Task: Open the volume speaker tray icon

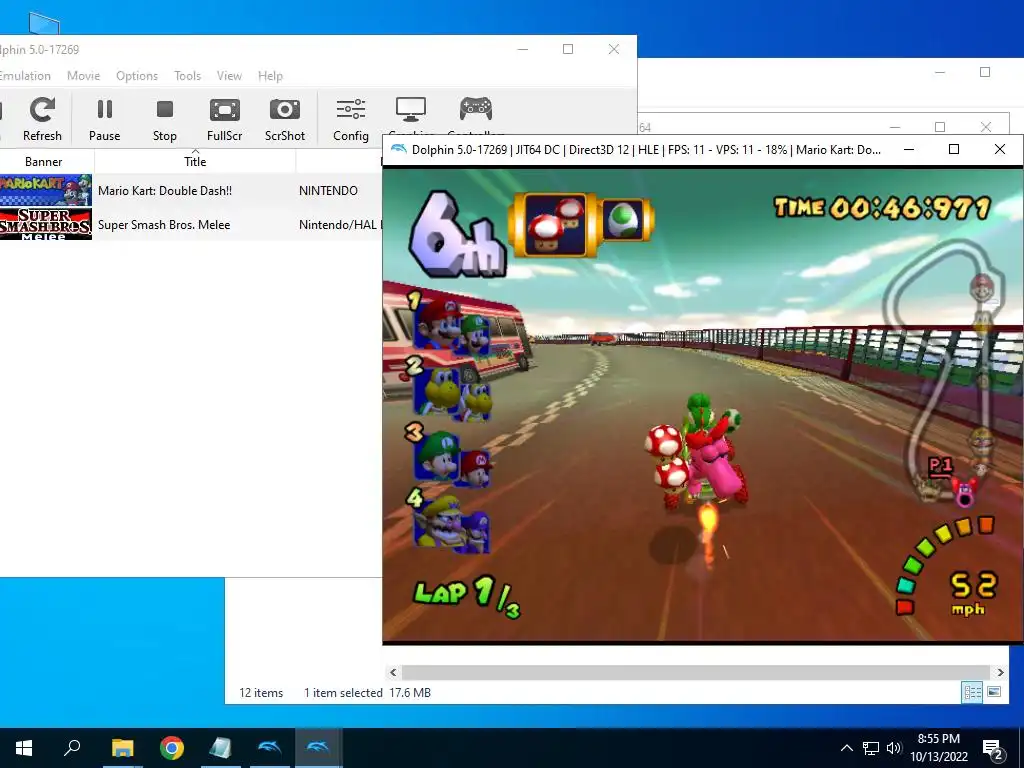Action: pos(894,748)
